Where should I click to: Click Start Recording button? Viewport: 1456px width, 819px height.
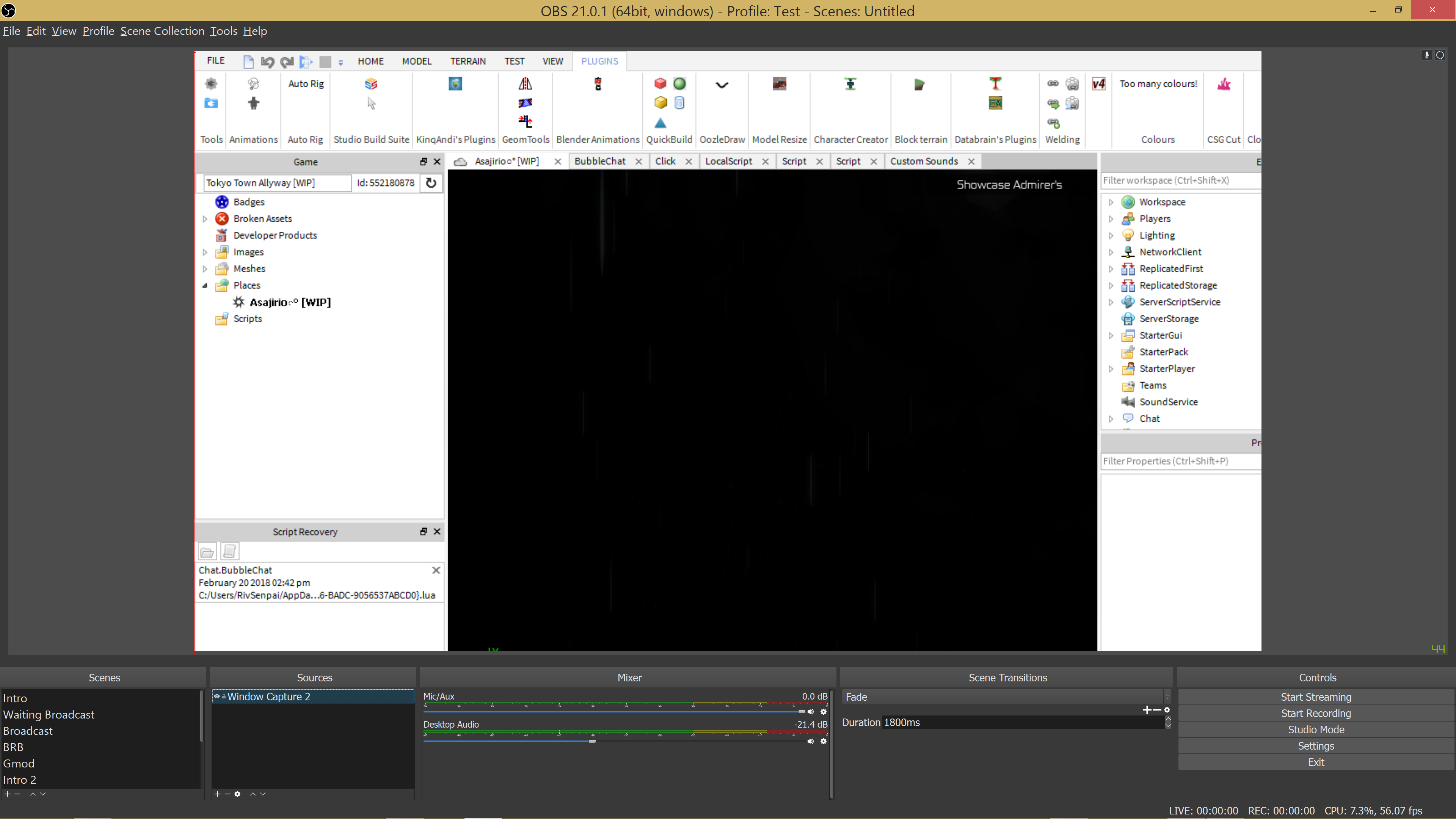tap(1316, 713)
